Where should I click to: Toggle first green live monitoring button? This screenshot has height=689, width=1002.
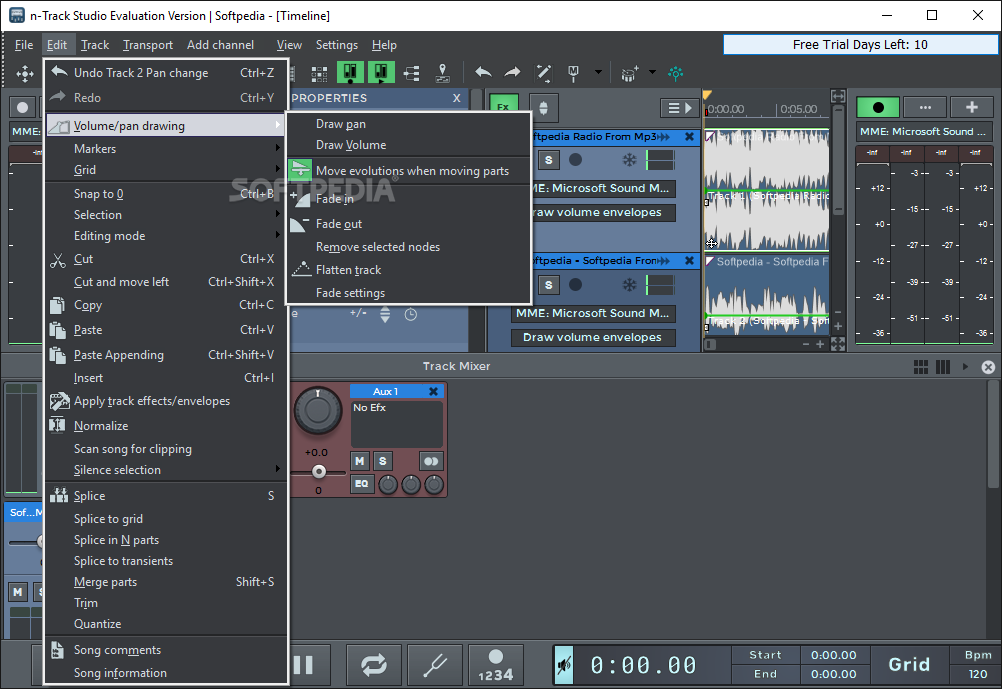350,73
